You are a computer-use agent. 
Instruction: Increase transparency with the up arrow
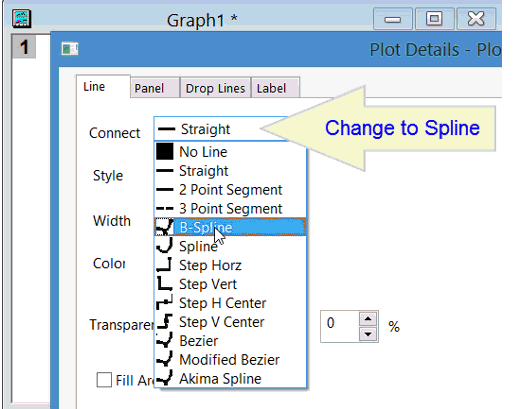tap(368, 319)
